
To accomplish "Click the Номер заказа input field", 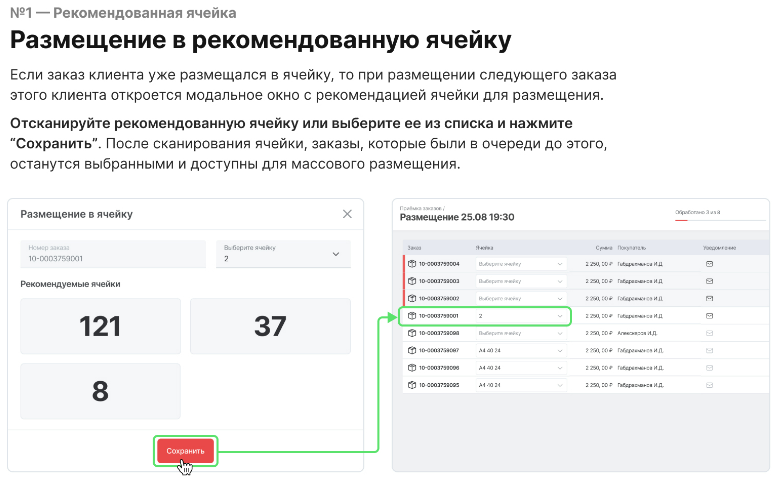I will [113, 254].
